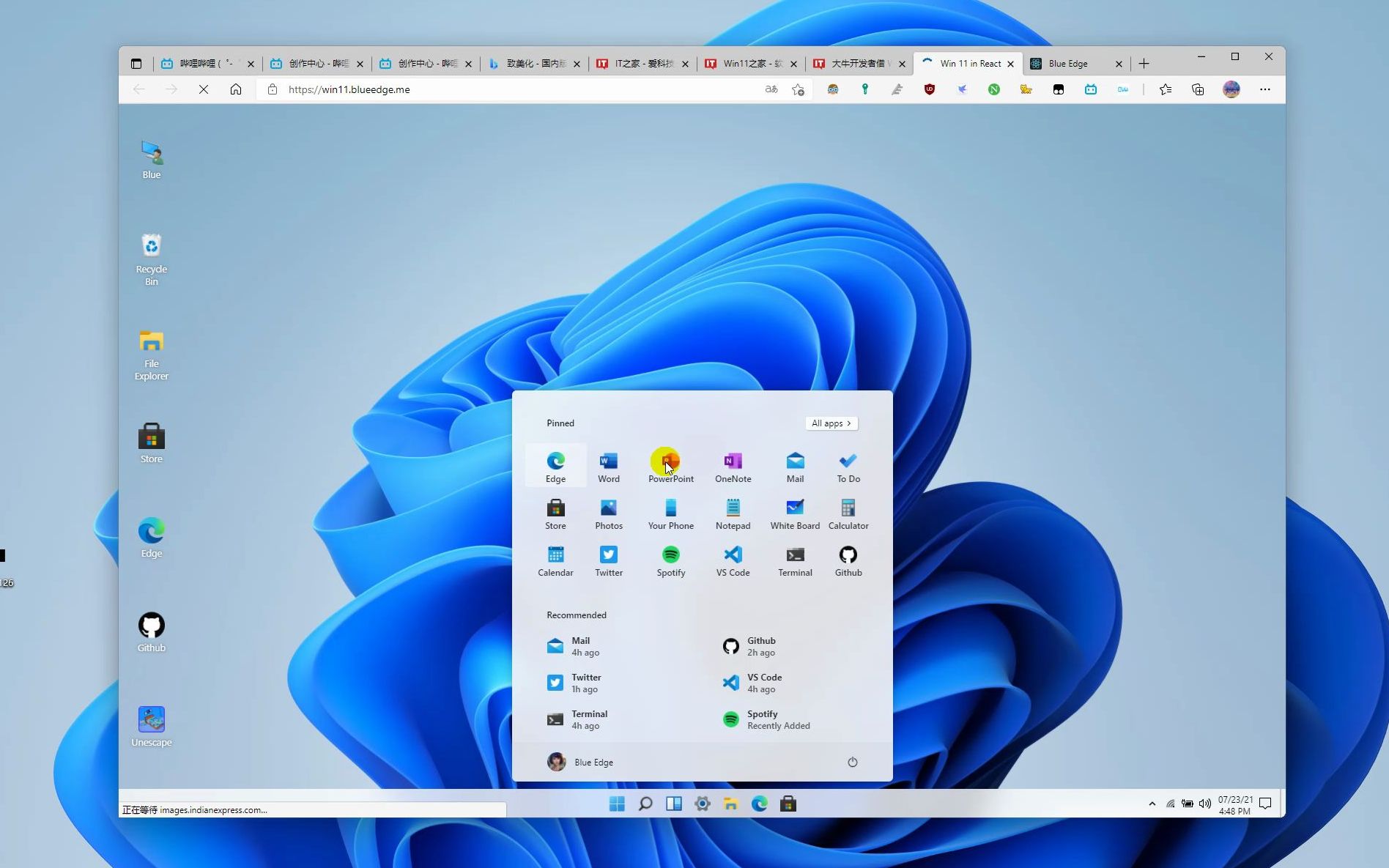
Task: Open the notification center icon
Action: pyautogui.click(x=1265, y=804)
